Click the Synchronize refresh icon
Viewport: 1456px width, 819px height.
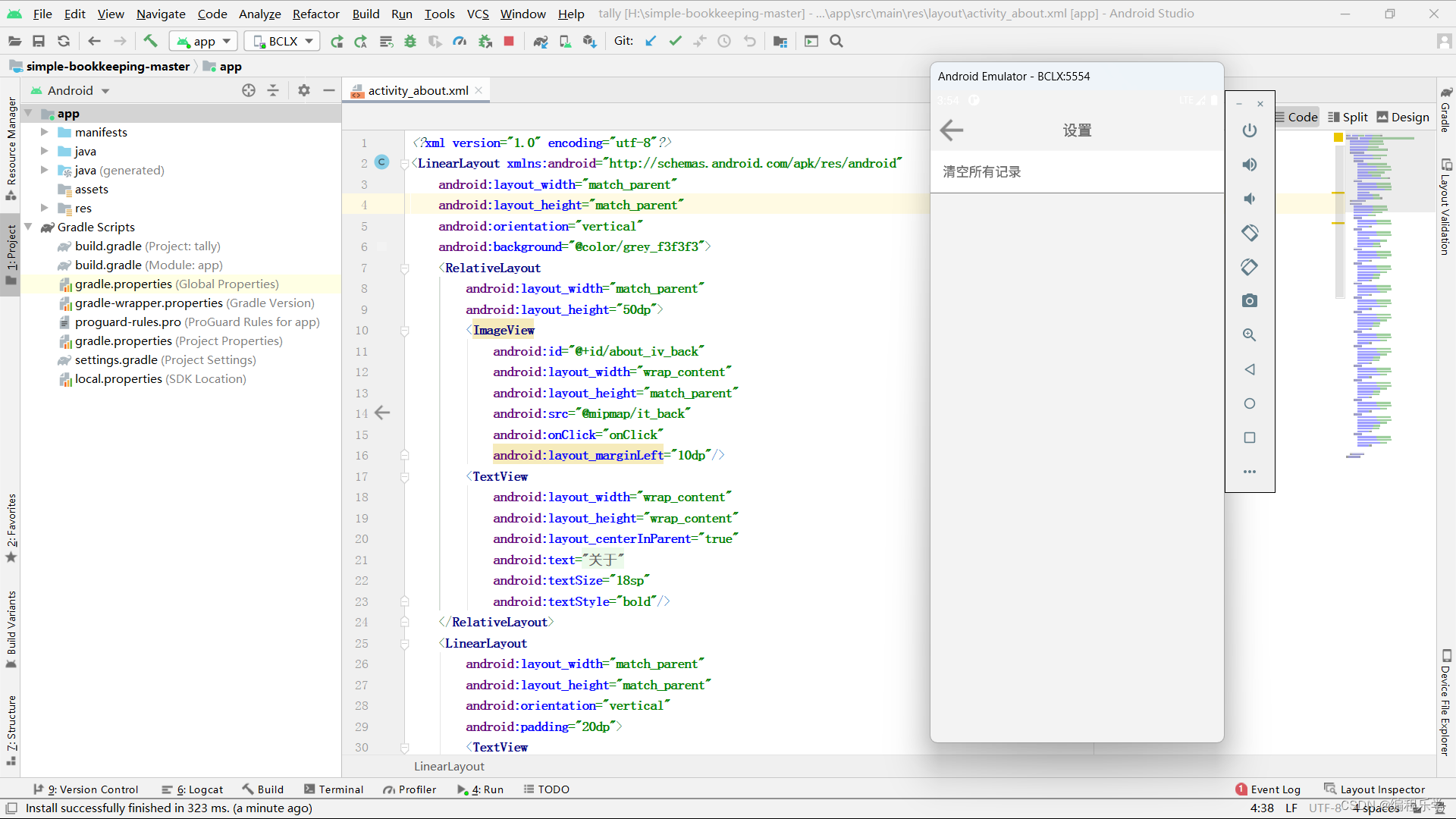click(x=64, y=42)
